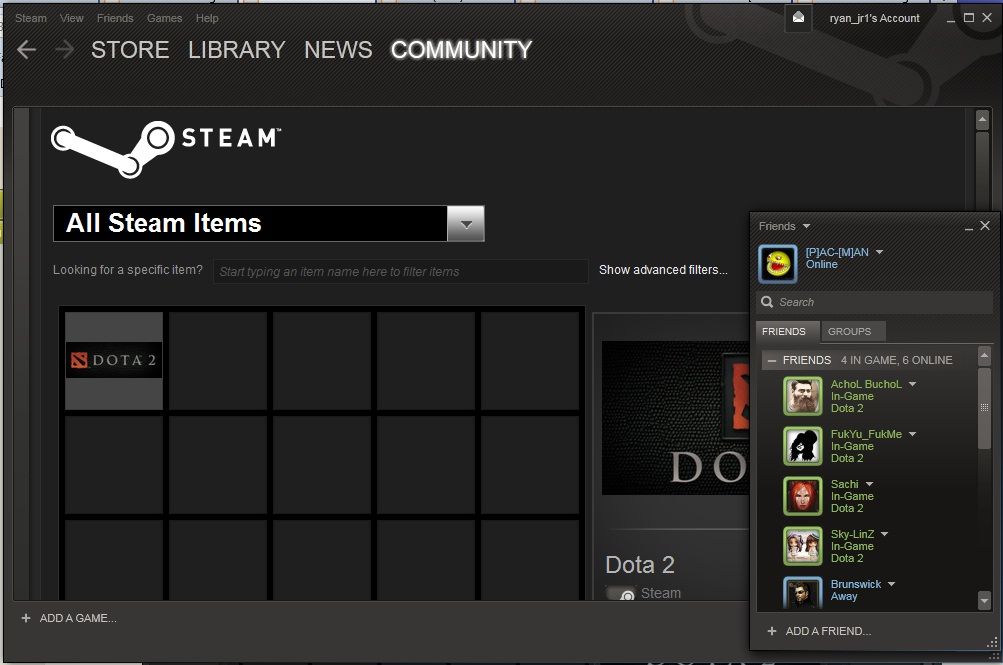Open Sachi's friend options arrow
The image size is (1003, 665).
(869, 484)
